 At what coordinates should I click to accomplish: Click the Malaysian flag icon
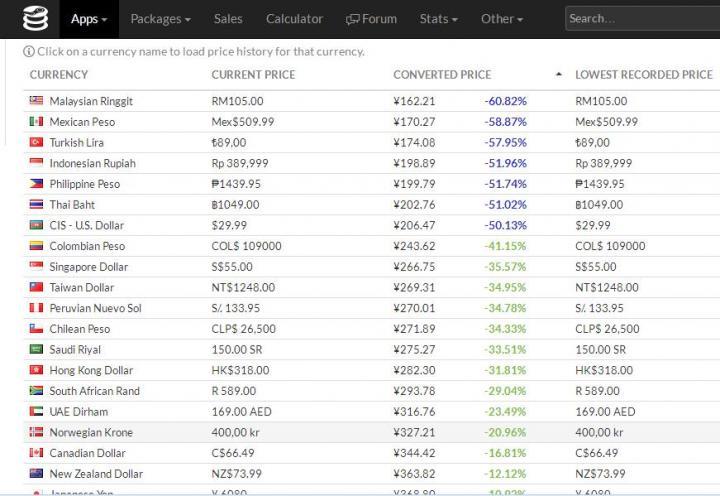(x=36, y=101)
